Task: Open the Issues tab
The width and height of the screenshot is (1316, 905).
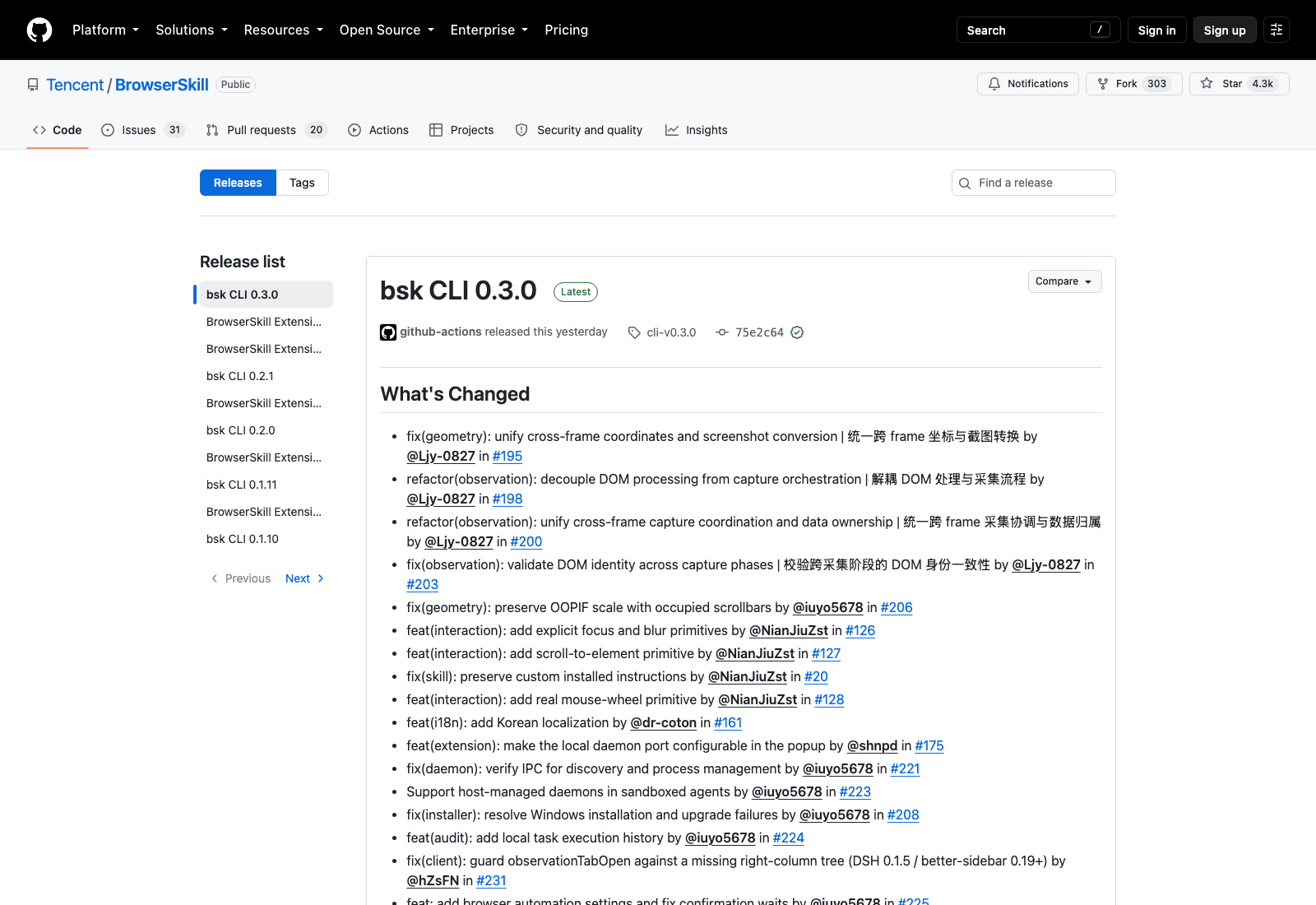Action: [143, 130]
